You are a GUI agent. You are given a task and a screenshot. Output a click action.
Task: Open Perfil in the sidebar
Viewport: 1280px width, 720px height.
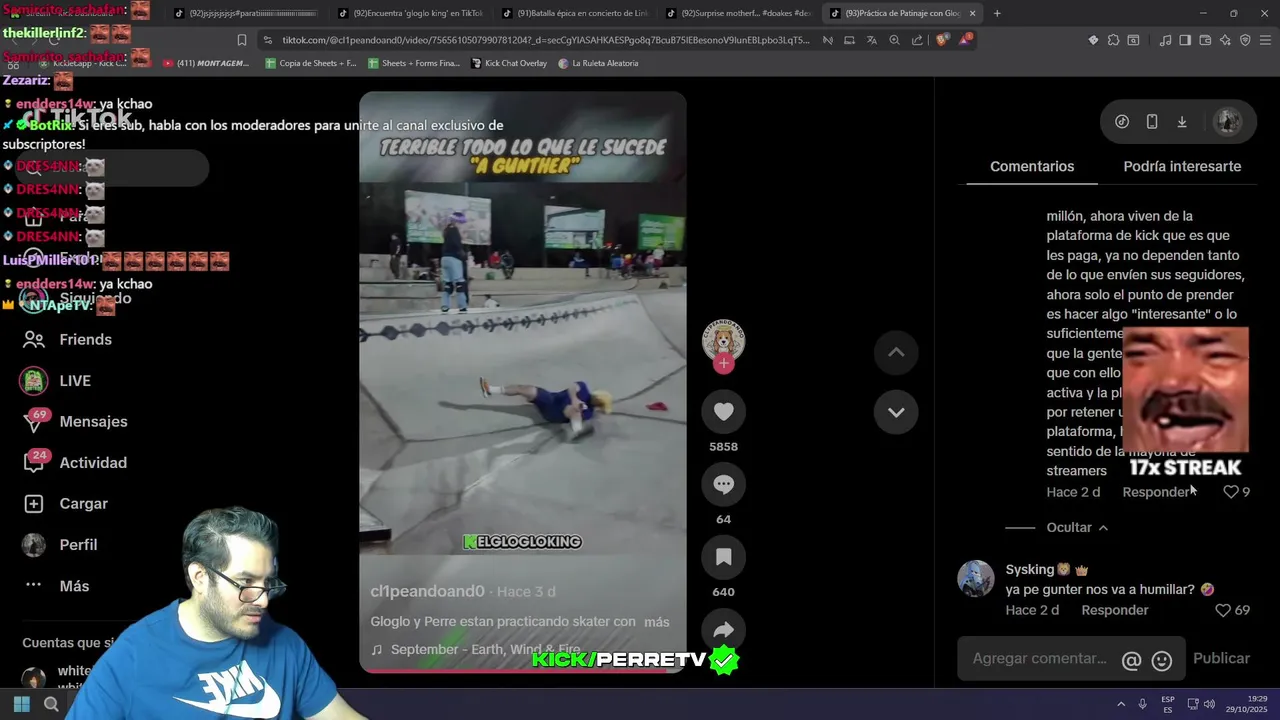tap(61, 545)
